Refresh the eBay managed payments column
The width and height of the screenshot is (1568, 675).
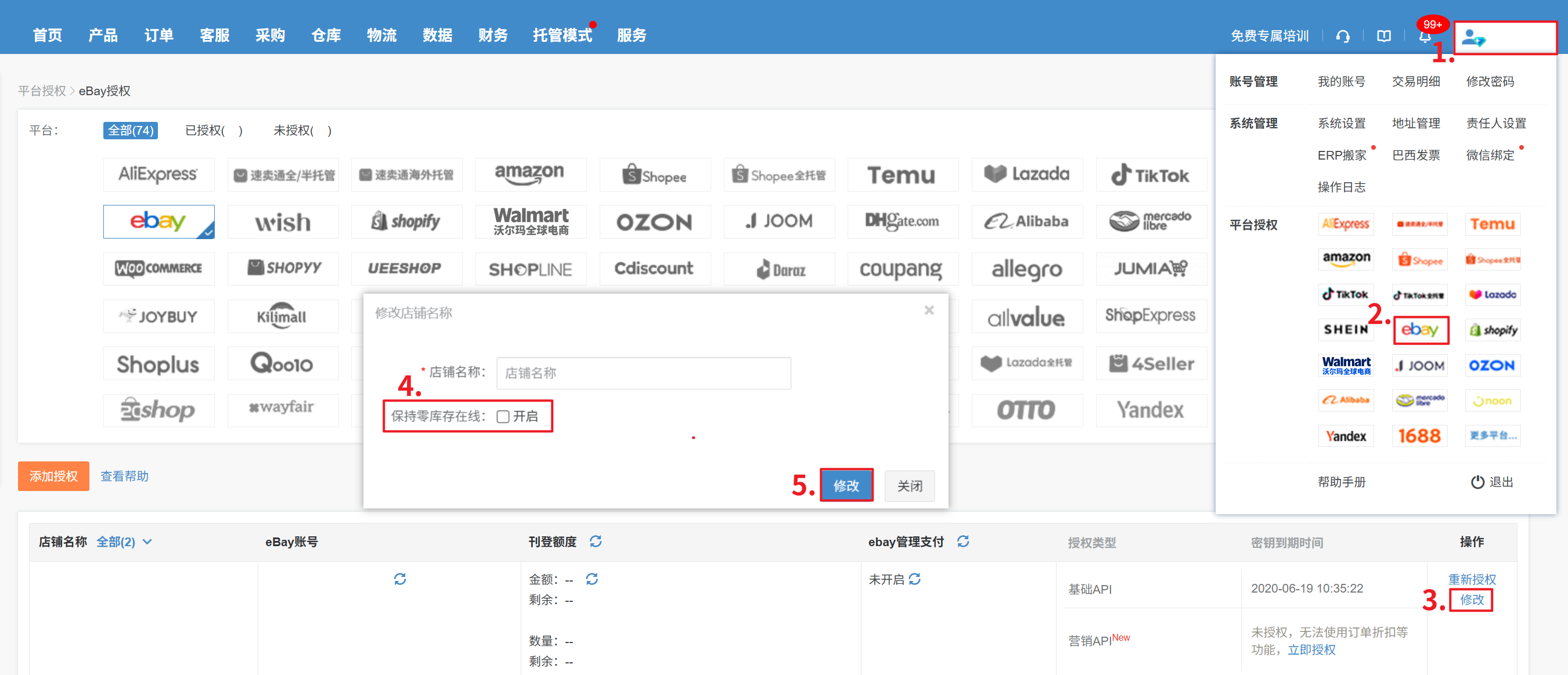click(x=963, y=541)
